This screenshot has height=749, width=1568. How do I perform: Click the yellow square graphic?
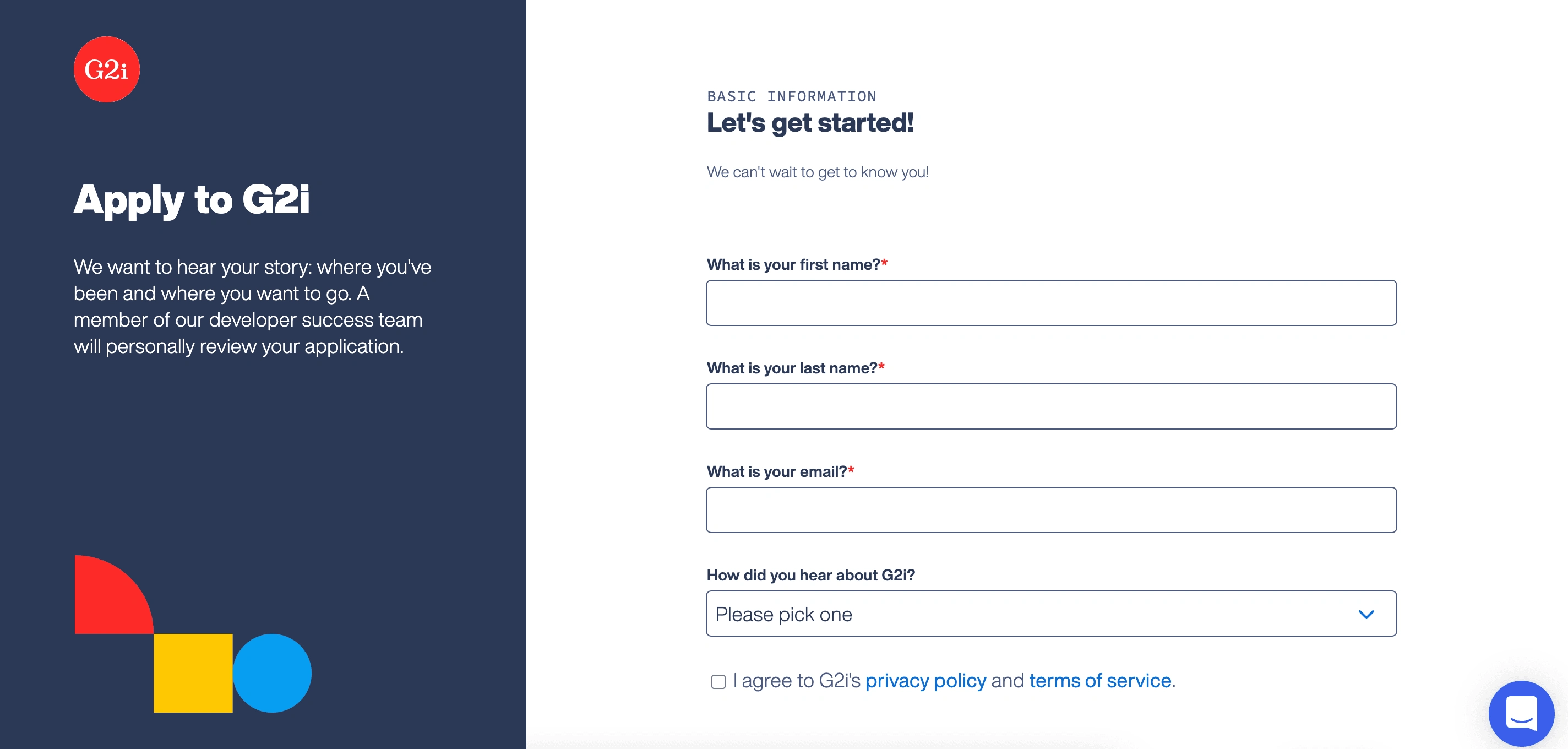click(x=193, y=673)
